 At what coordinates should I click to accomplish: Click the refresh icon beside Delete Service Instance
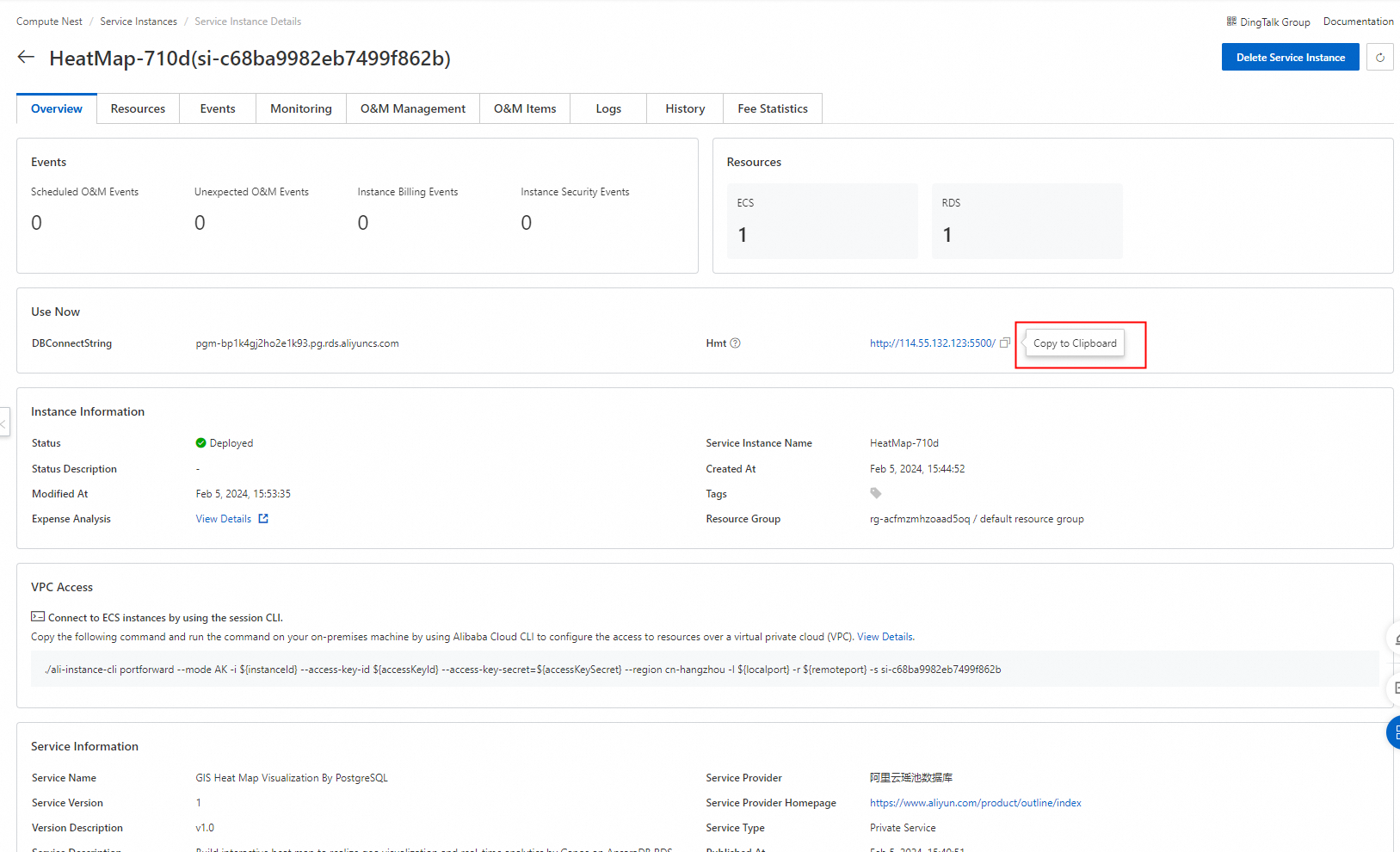[1380, 58]
